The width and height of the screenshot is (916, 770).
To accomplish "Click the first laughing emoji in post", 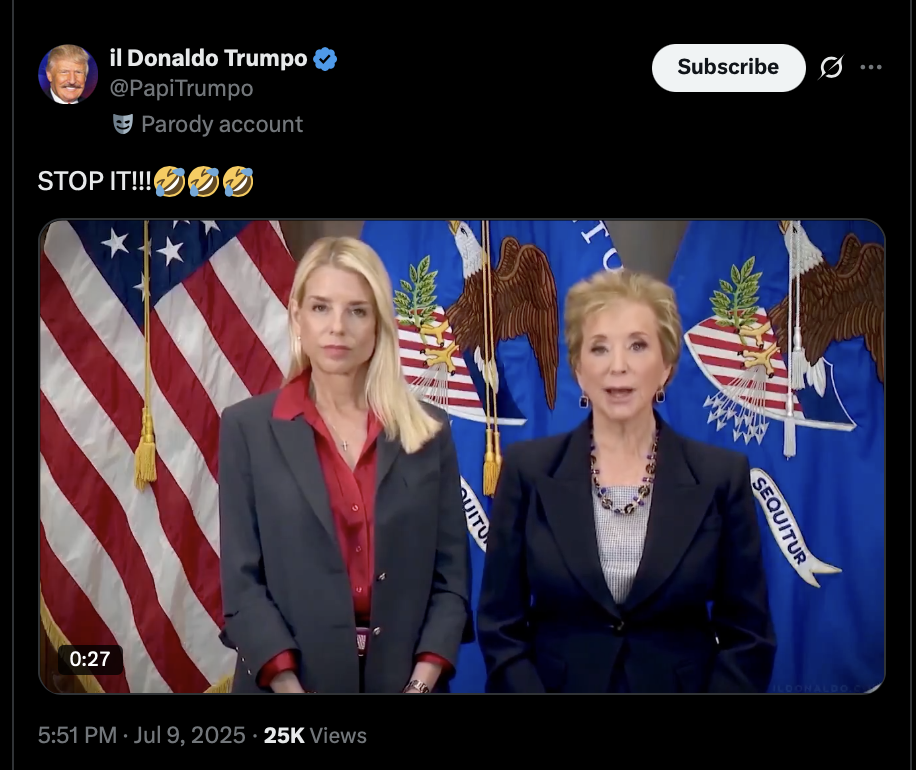I will point(169,181).
